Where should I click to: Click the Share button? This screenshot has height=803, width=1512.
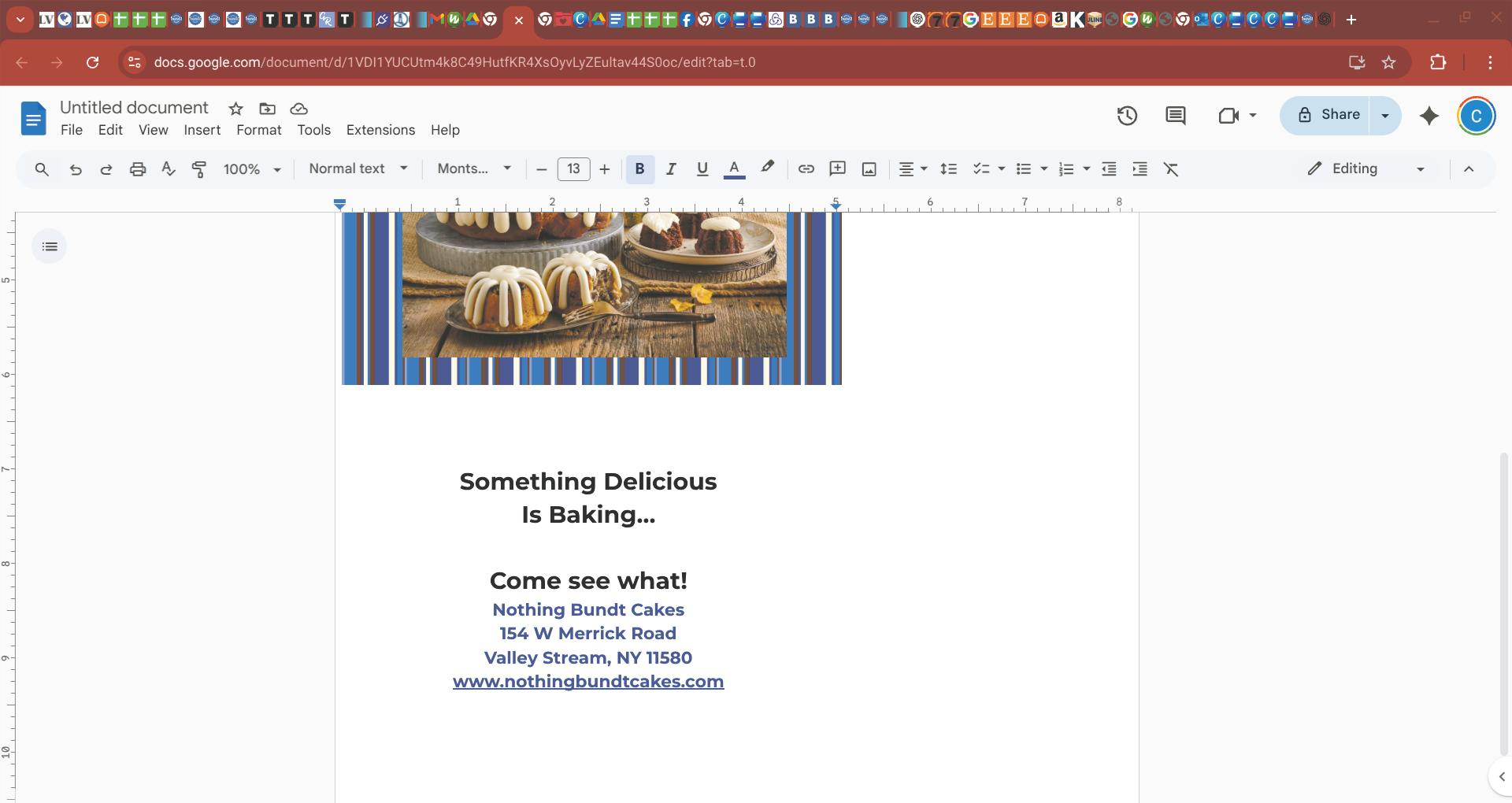(1326, 116)
